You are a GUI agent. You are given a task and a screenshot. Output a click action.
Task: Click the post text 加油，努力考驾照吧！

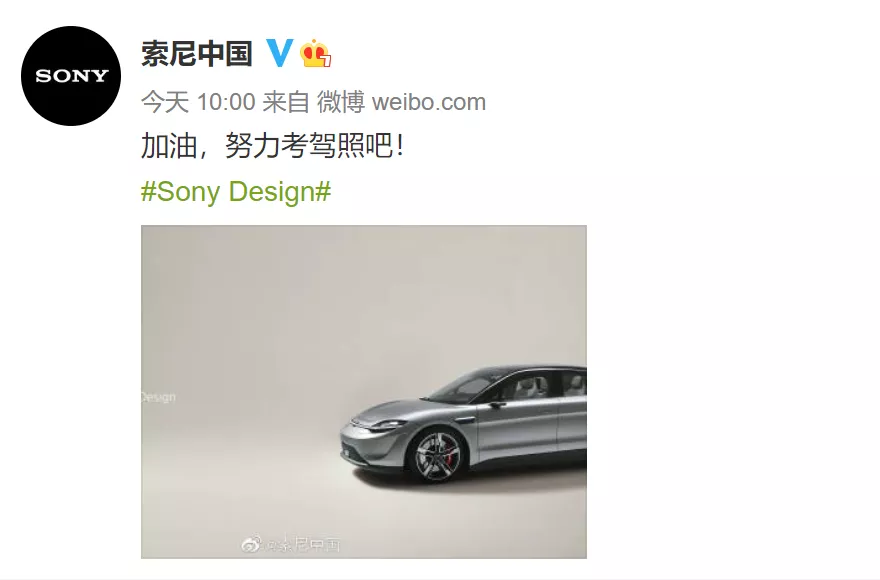point(273,147)
